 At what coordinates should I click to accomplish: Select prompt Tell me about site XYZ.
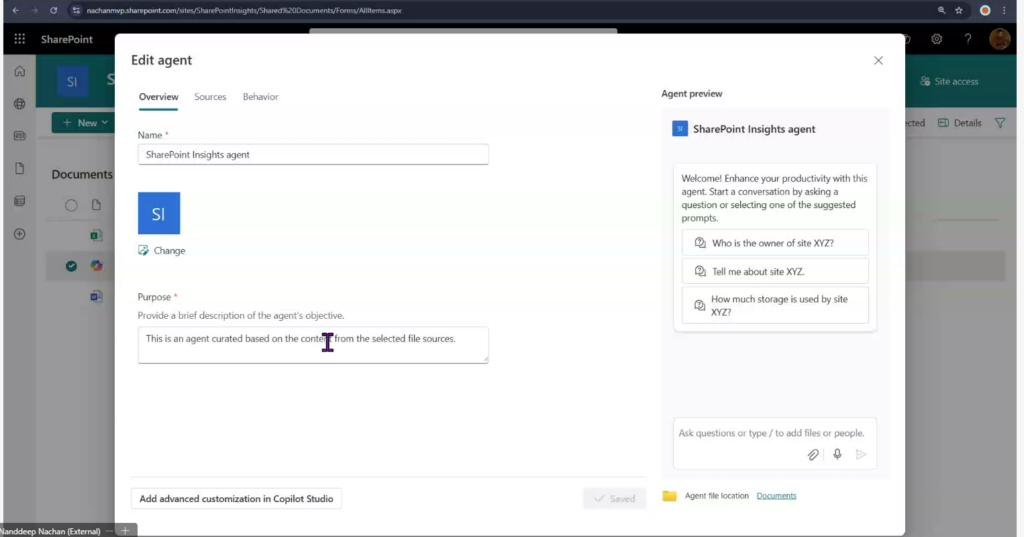pos(775,271)
